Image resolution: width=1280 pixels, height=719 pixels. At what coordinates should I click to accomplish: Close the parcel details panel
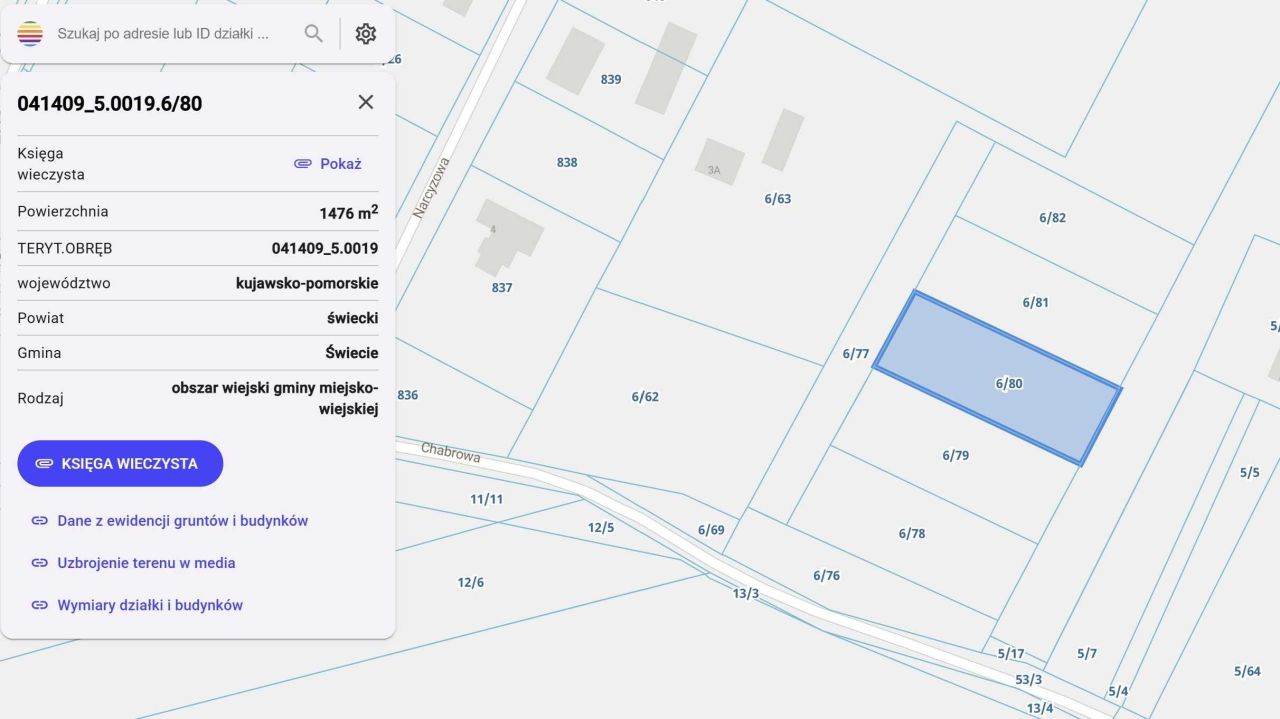pos(366,102)
